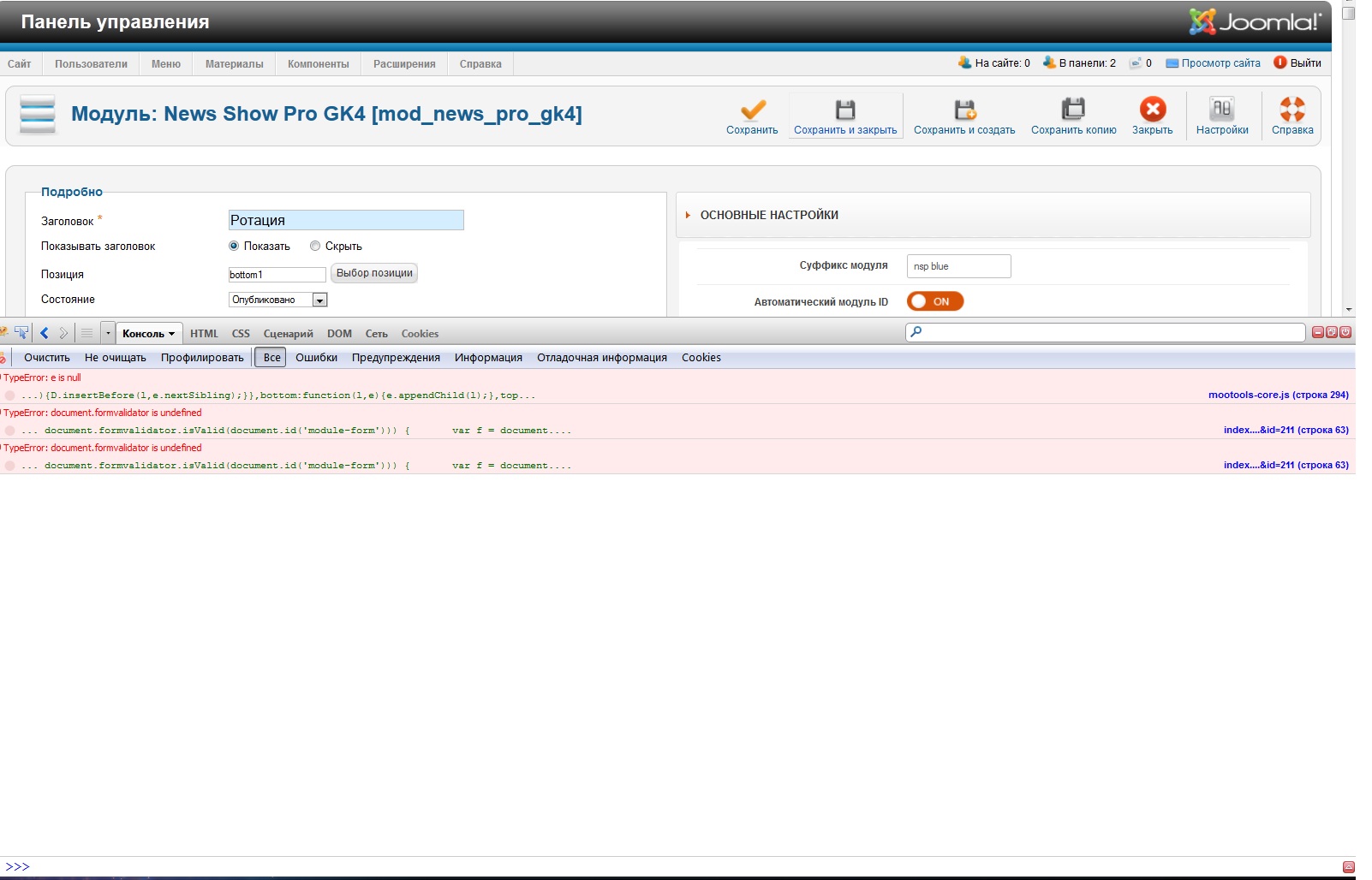1372x880 pixels.
Task: Open the mootools-core.js (строка 294) link
Action: [x=1278, y=395]
